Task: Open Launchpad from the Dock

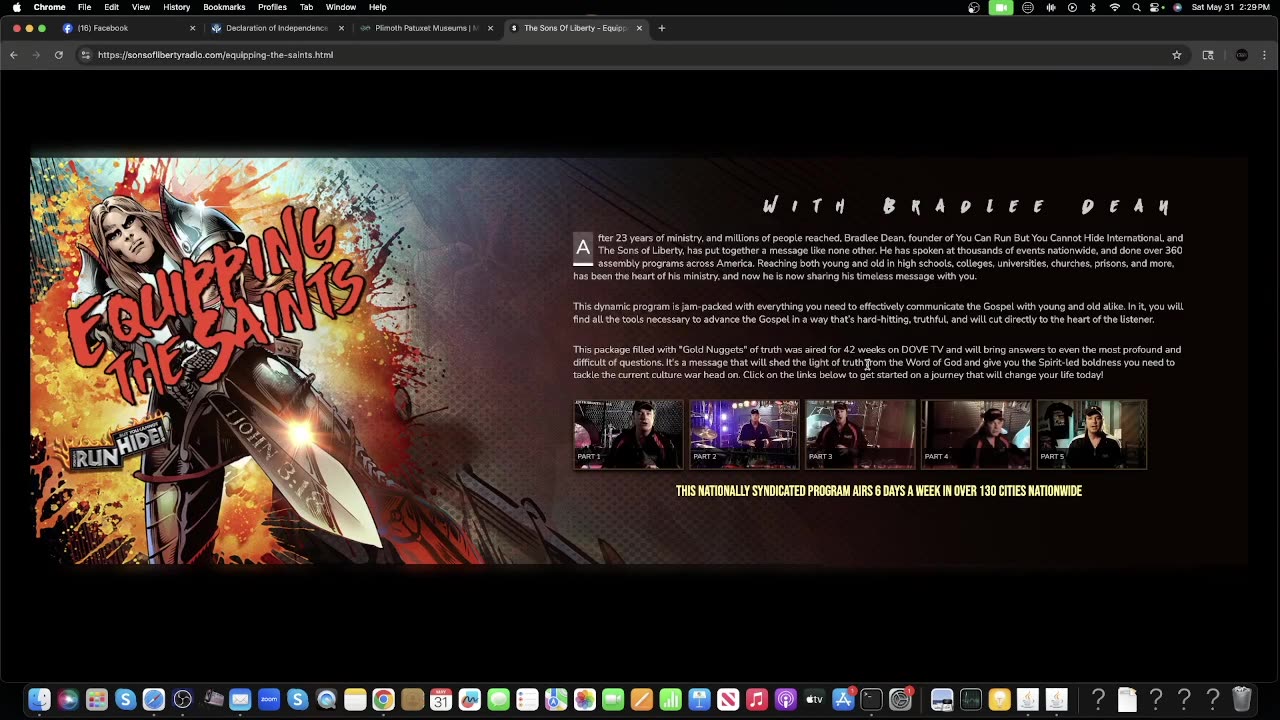Action: pos(96,700)
